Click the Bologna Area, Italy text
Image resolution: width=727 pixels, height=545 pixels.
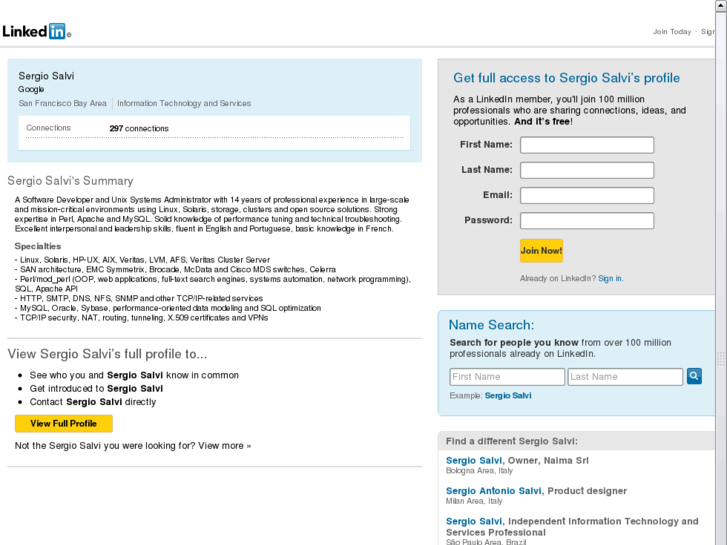pos(479,471)
